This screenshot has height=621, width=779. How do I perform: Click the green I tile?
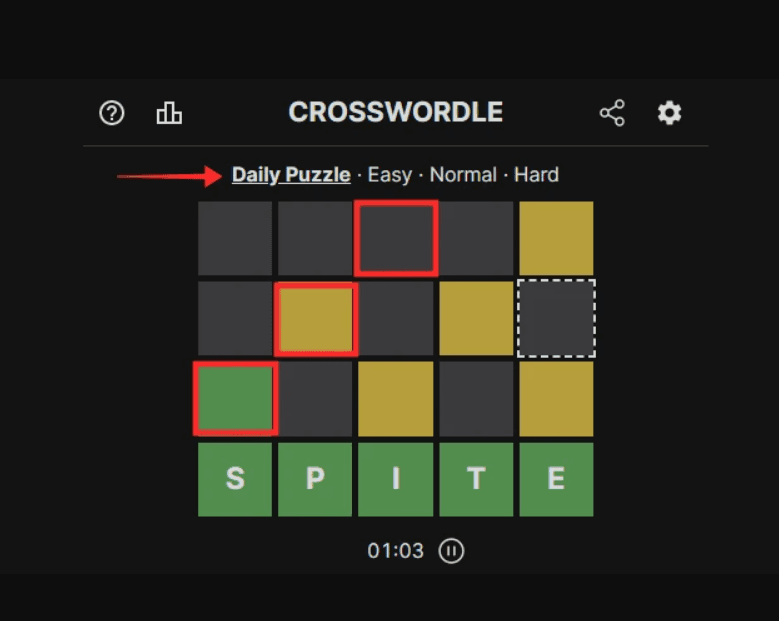396,480
